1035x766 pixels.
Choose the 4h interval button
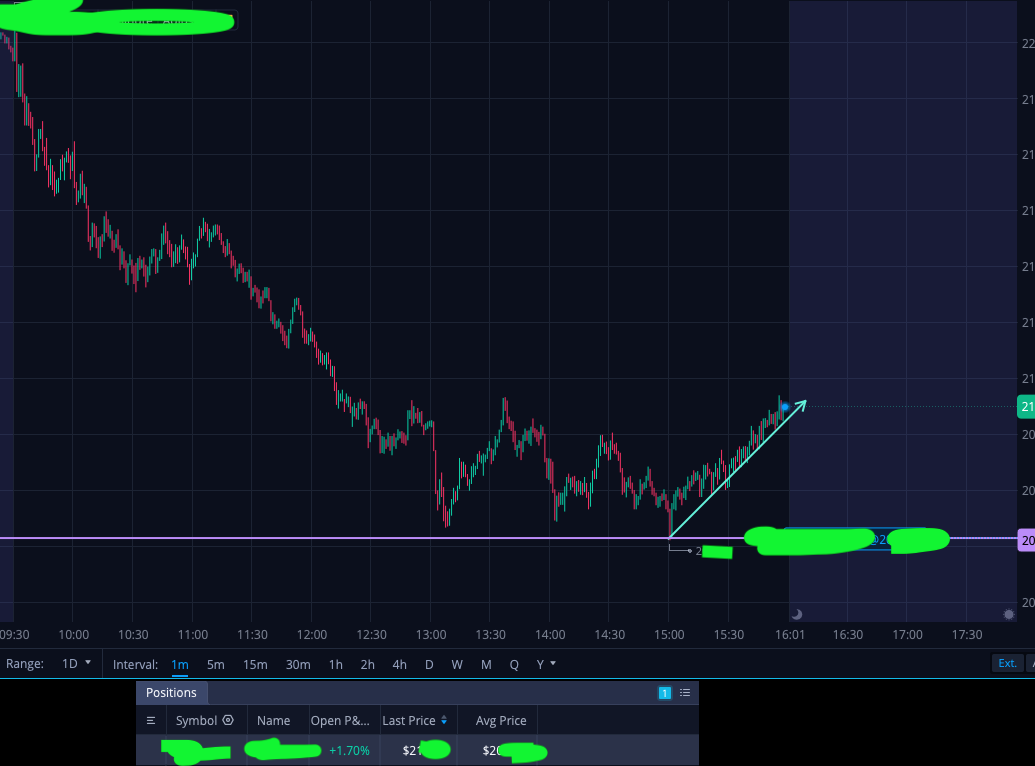point(399,664)
